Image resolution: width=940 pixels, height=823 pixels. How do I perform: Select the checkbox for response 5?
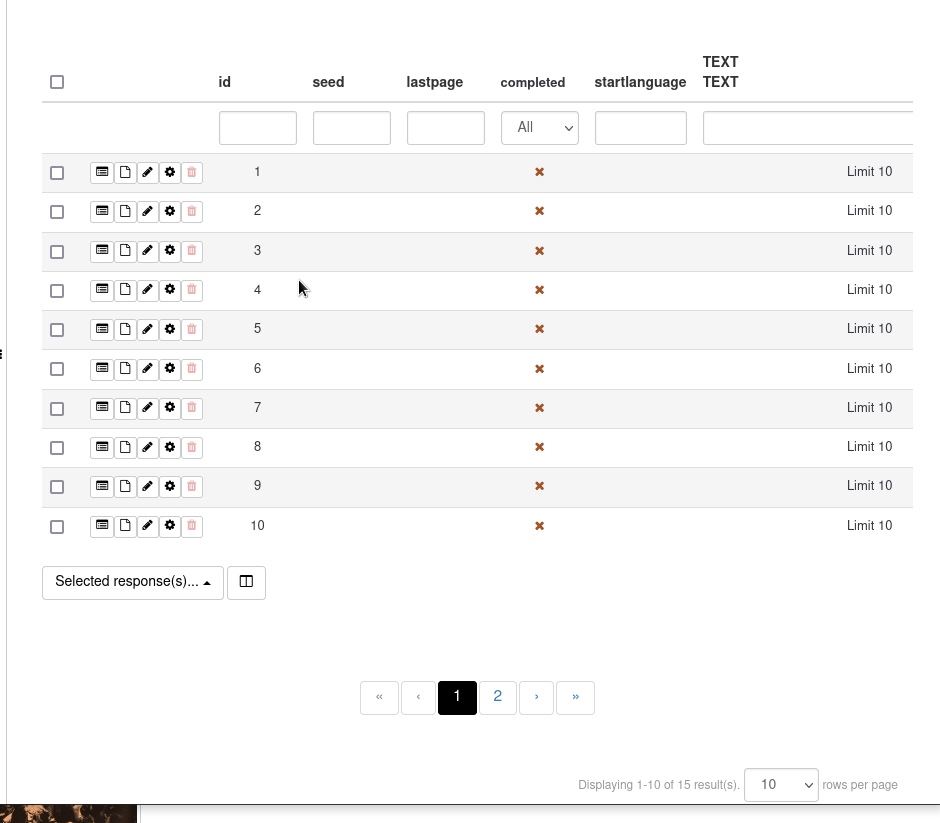click(x=57, y=330)
